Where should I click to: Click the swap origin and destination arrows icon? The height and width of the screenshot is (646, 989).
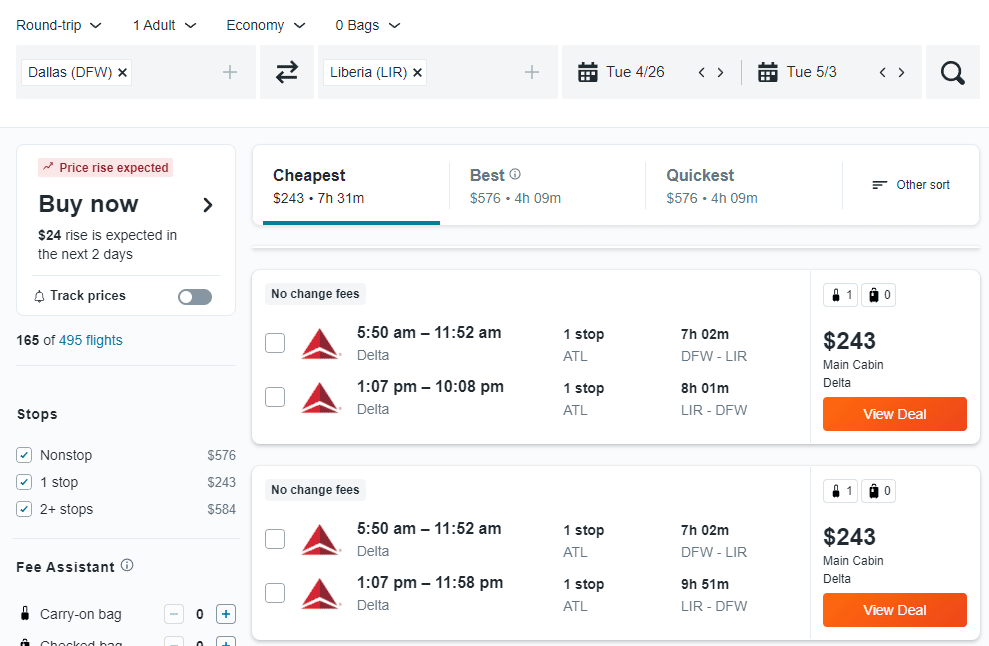tap(287, 71)
